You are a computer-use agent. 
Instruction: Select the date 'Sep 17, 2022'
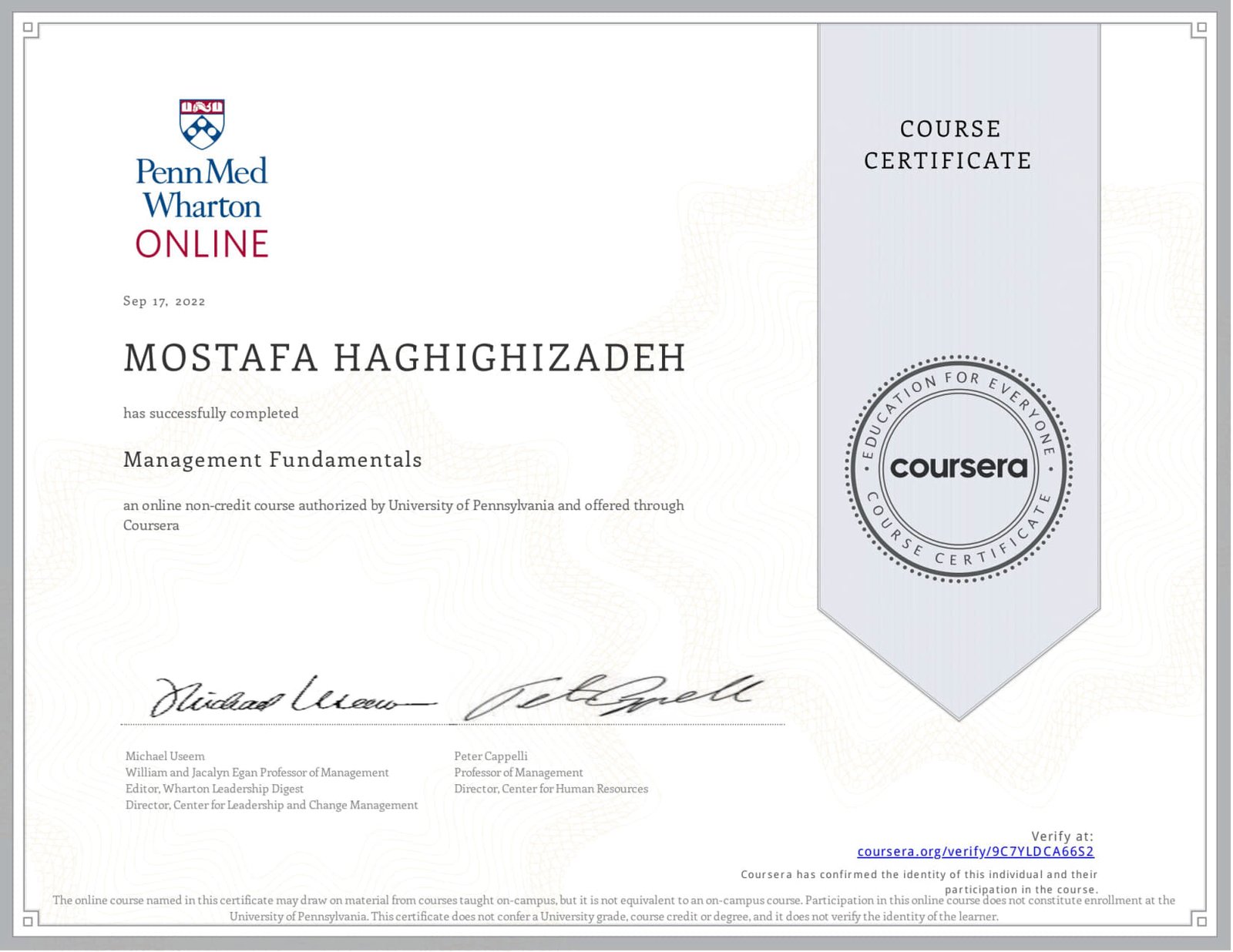click(164, 301)
